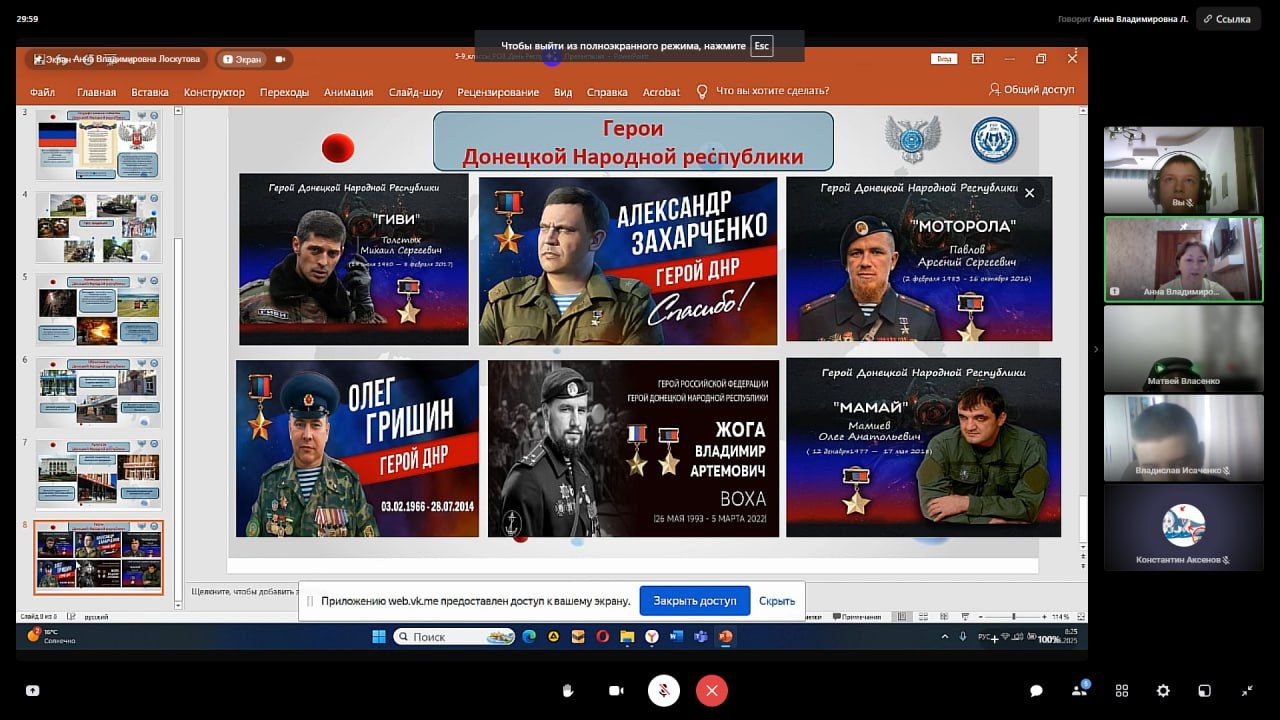Change the call grid layout
The width and height of the screenshot is (1280, 720).
tap(1122, 690)
